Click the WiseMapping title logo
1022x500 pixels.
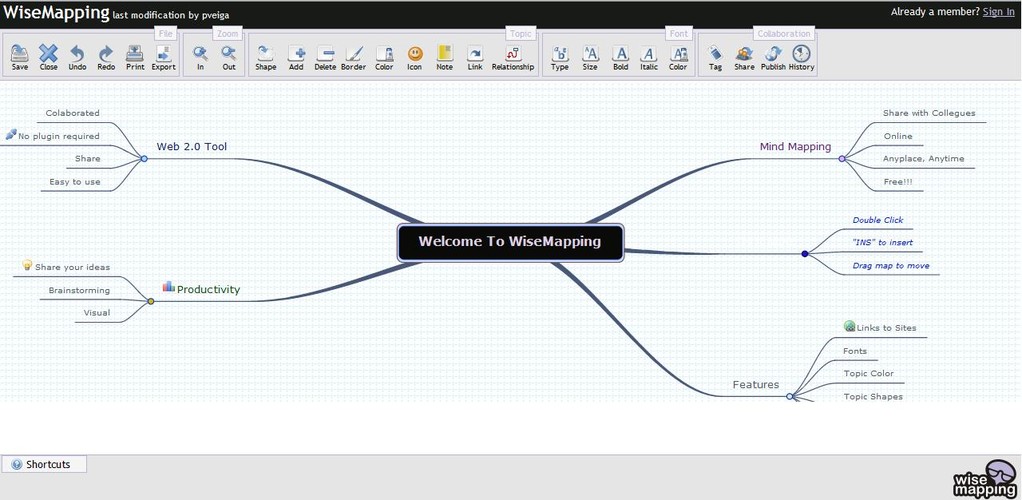[x=57, y=12]
